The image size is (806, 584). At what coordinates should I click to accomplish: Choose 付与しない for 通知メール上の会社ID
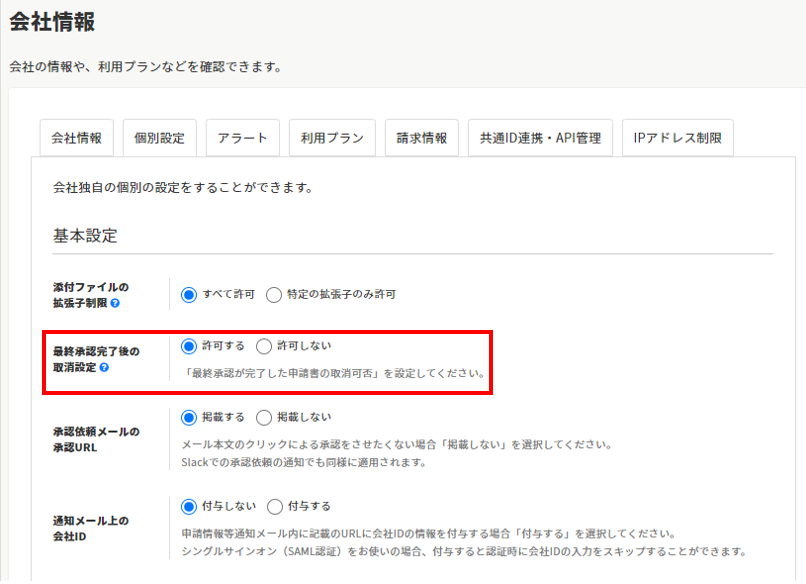point(188,506)
